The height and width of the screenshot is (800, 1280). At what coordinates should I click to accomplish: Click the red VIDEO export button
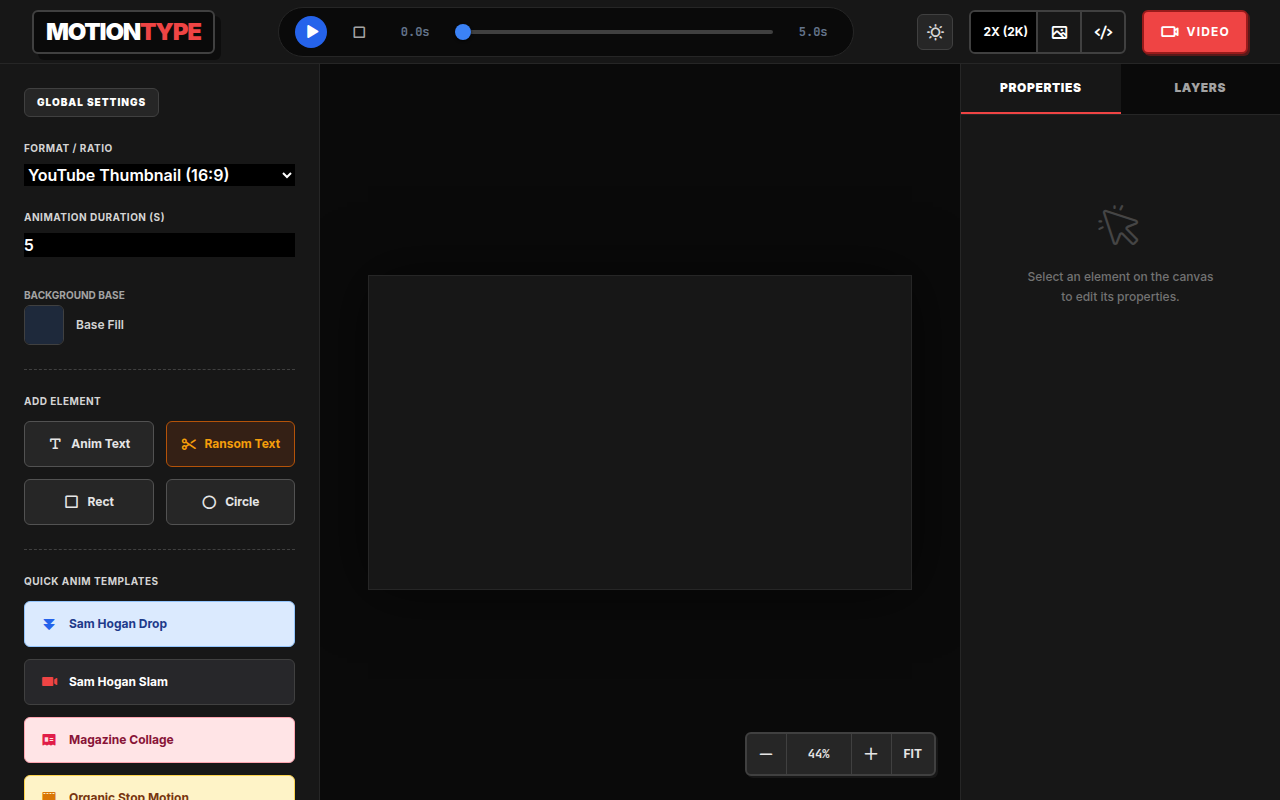point(1195,32)
